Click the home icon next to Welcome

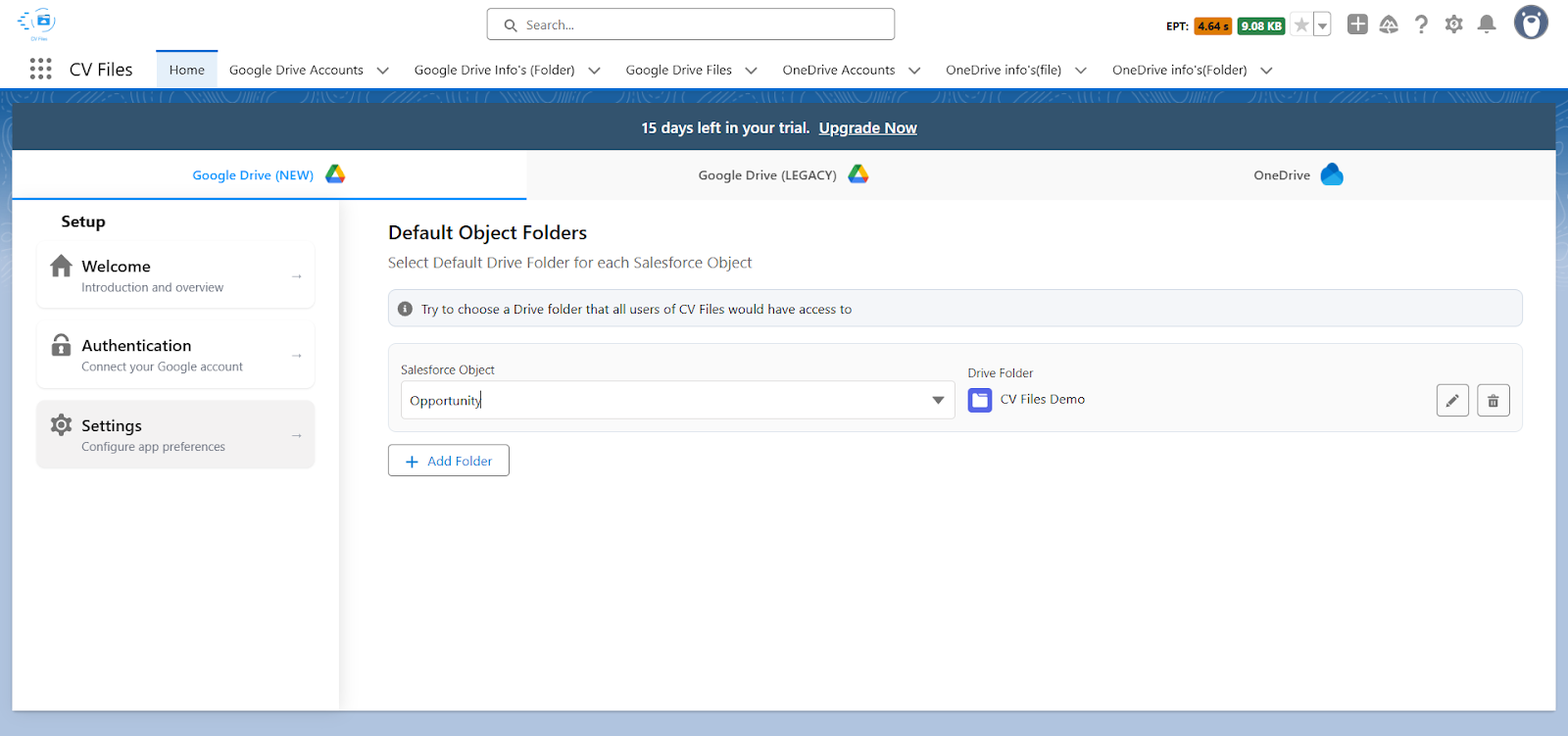pos(61,266)
